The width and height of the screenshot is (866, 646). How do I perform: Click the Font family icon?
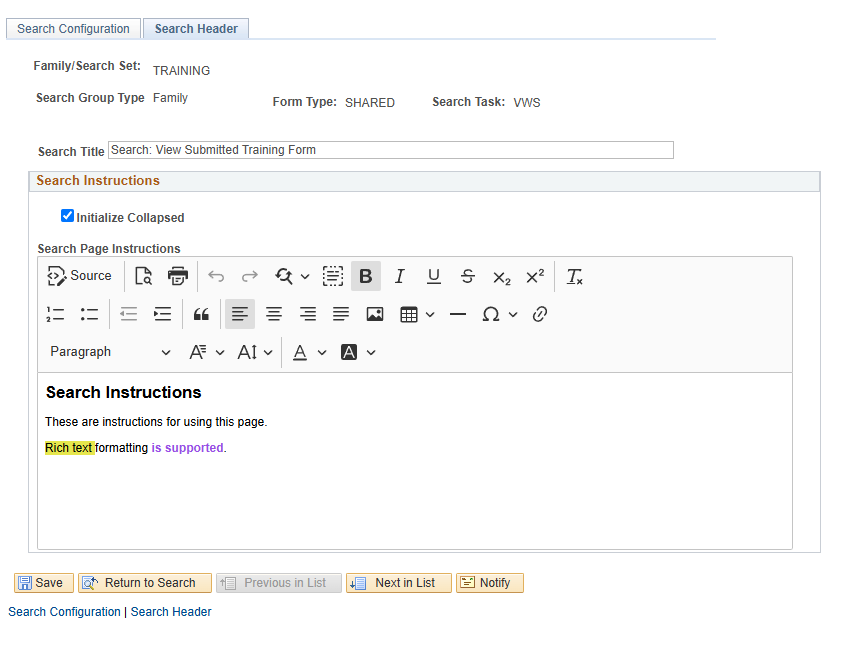click(198, 352)
